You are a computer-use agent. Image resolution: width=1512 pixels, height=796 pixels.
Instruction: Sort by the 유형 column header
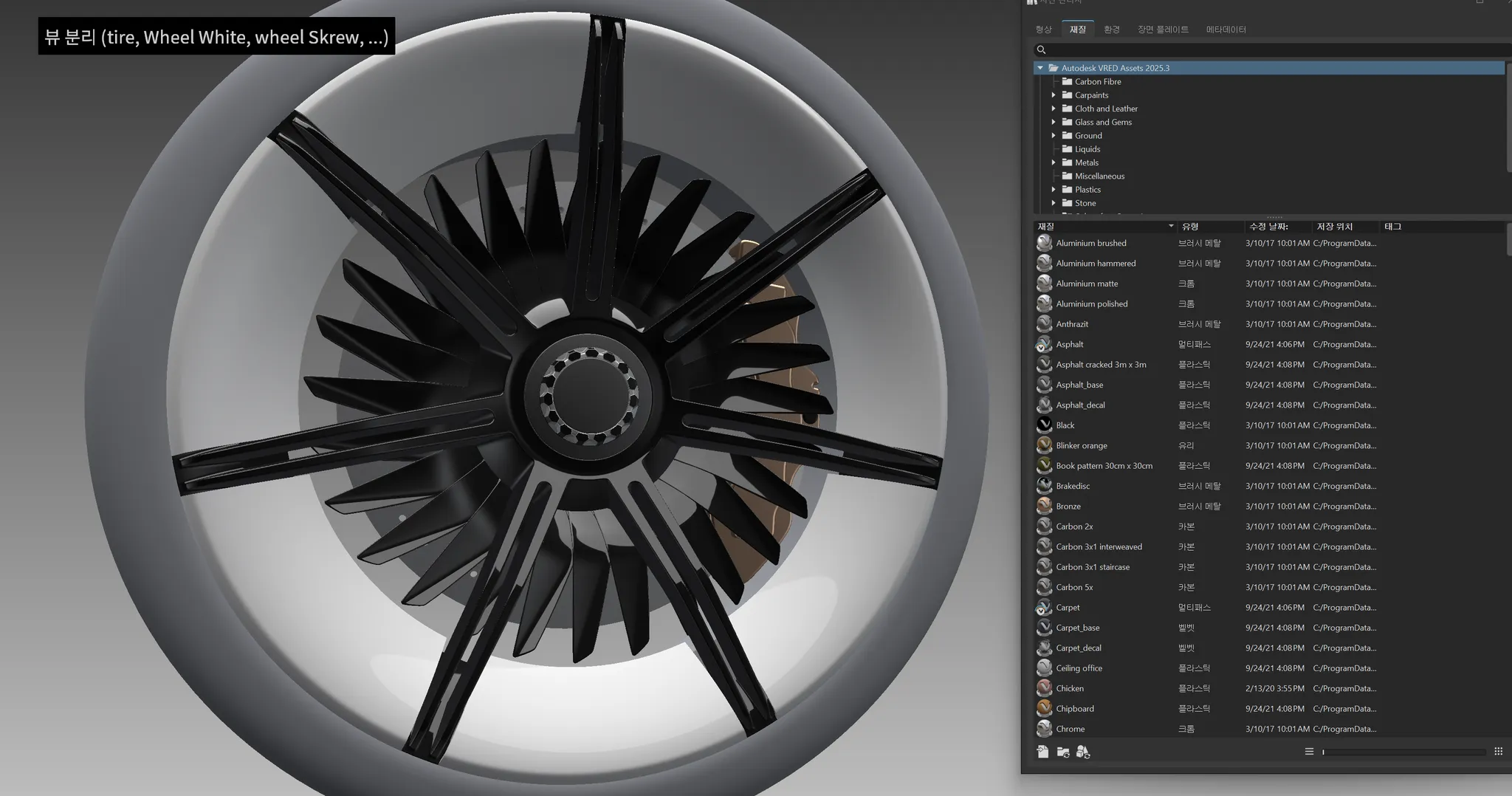pos(1211,227)
